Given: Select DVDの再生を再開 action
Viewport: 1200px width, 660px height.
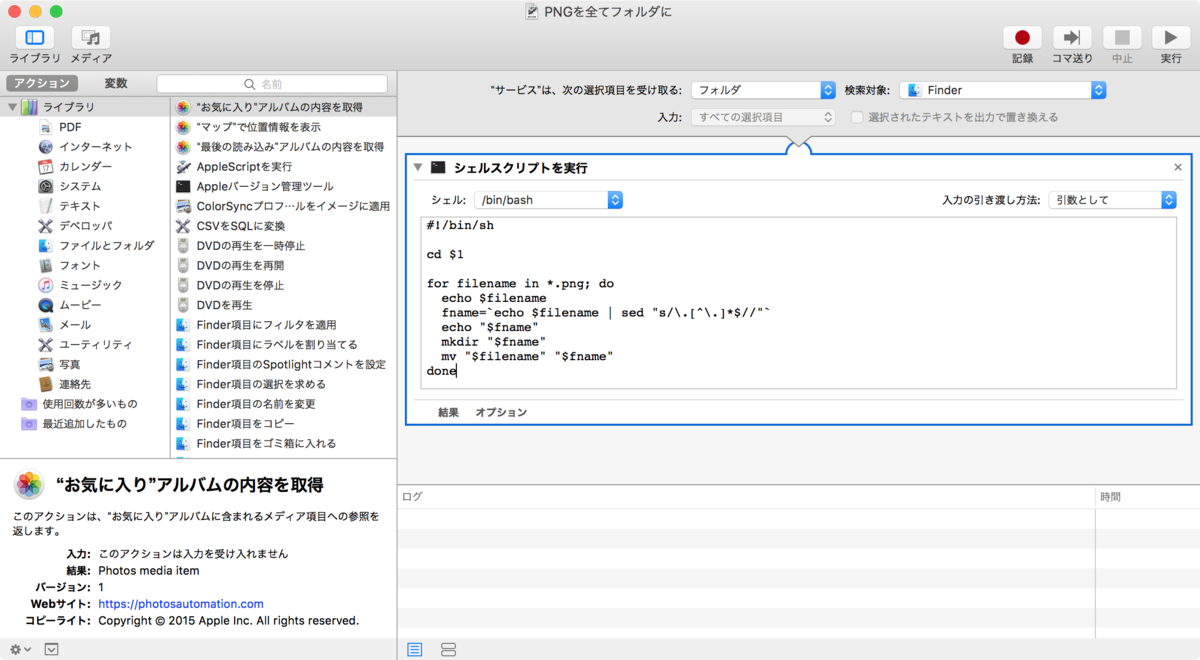Looking at the screenshot, I should point(283,266).
